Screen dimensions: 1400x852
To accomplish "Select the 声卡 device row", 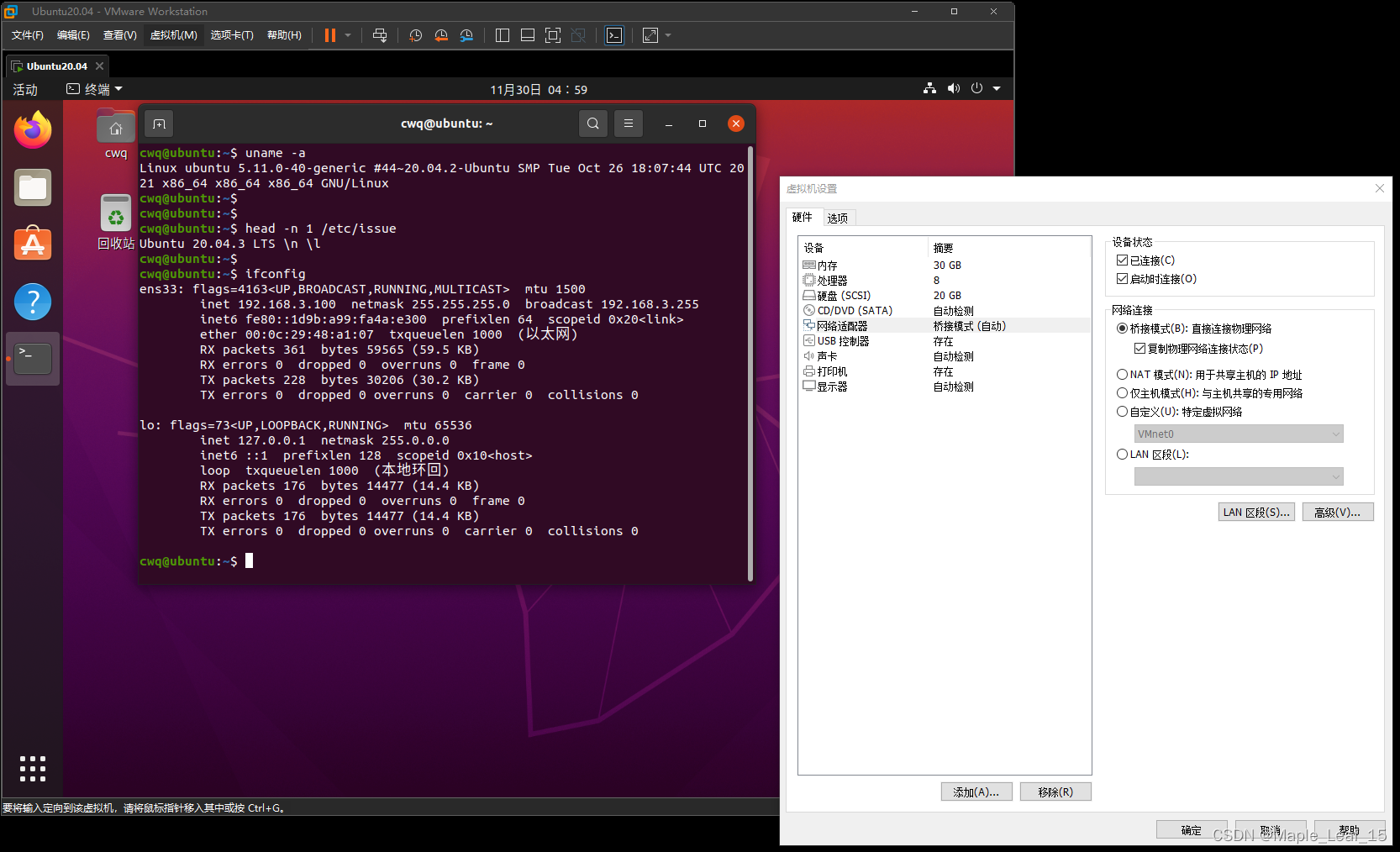I will pyautogui.click(x=945, y=356).
